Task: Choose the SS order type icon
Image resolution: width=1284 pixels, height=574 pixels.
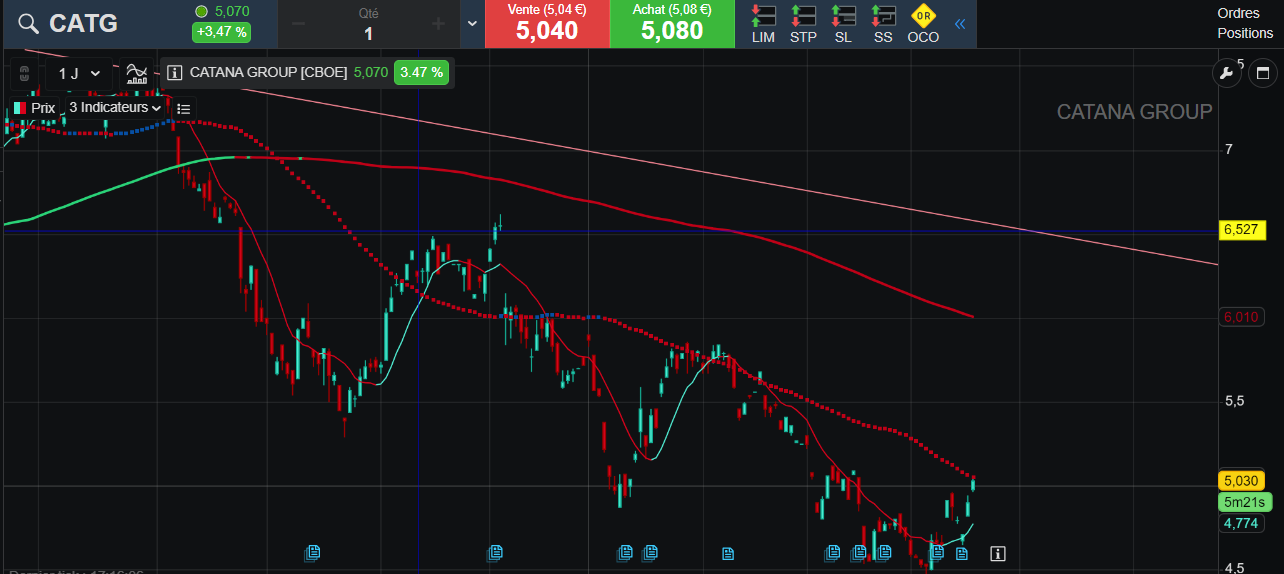Action: coord(883,24)
